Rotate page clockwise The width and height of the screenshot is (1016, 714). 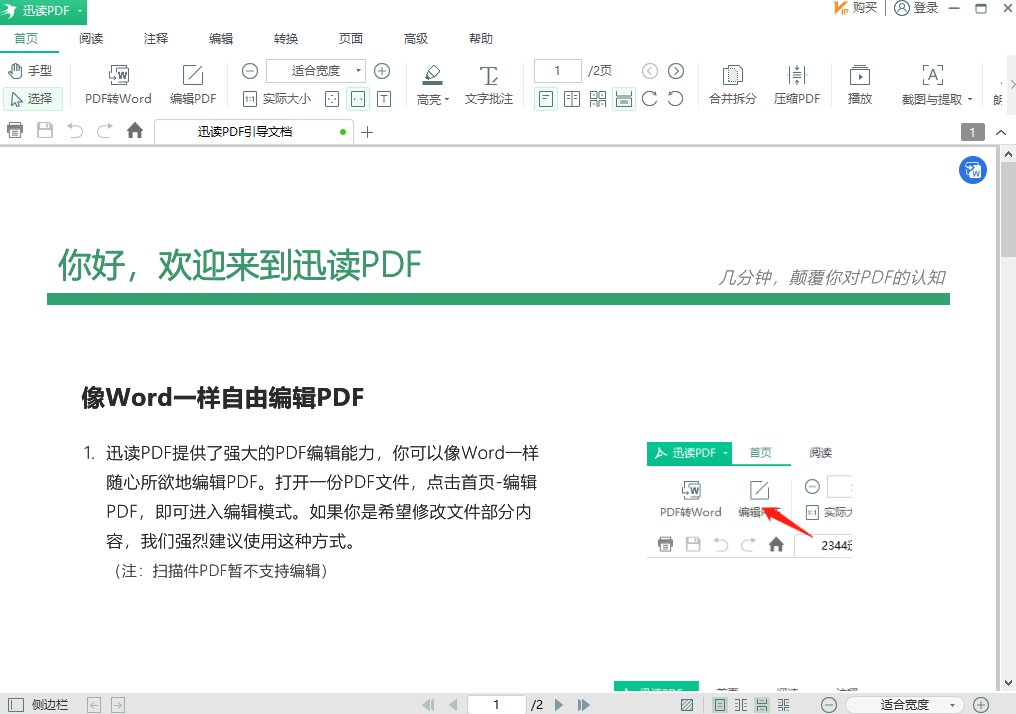point(650,99)
